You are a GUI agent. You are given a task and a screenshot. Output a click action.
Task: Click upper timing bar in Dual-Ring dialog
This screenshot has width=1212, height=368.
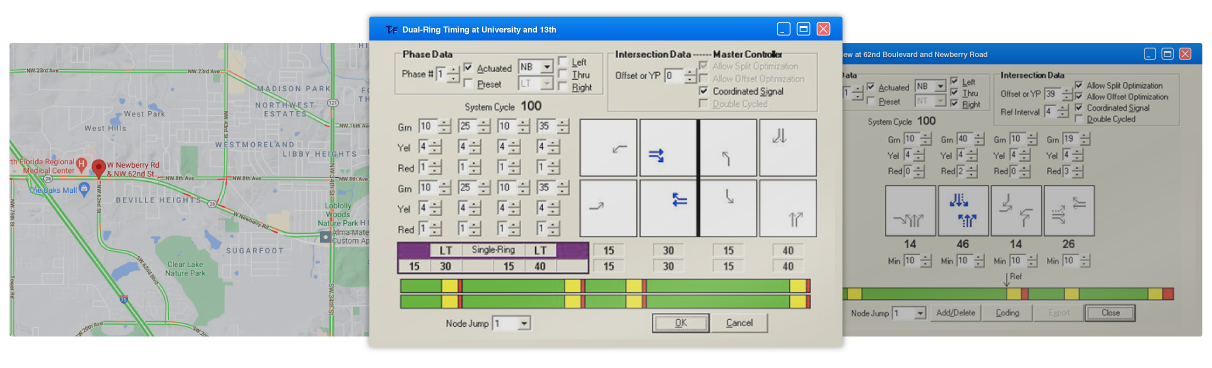pos(605,286)
